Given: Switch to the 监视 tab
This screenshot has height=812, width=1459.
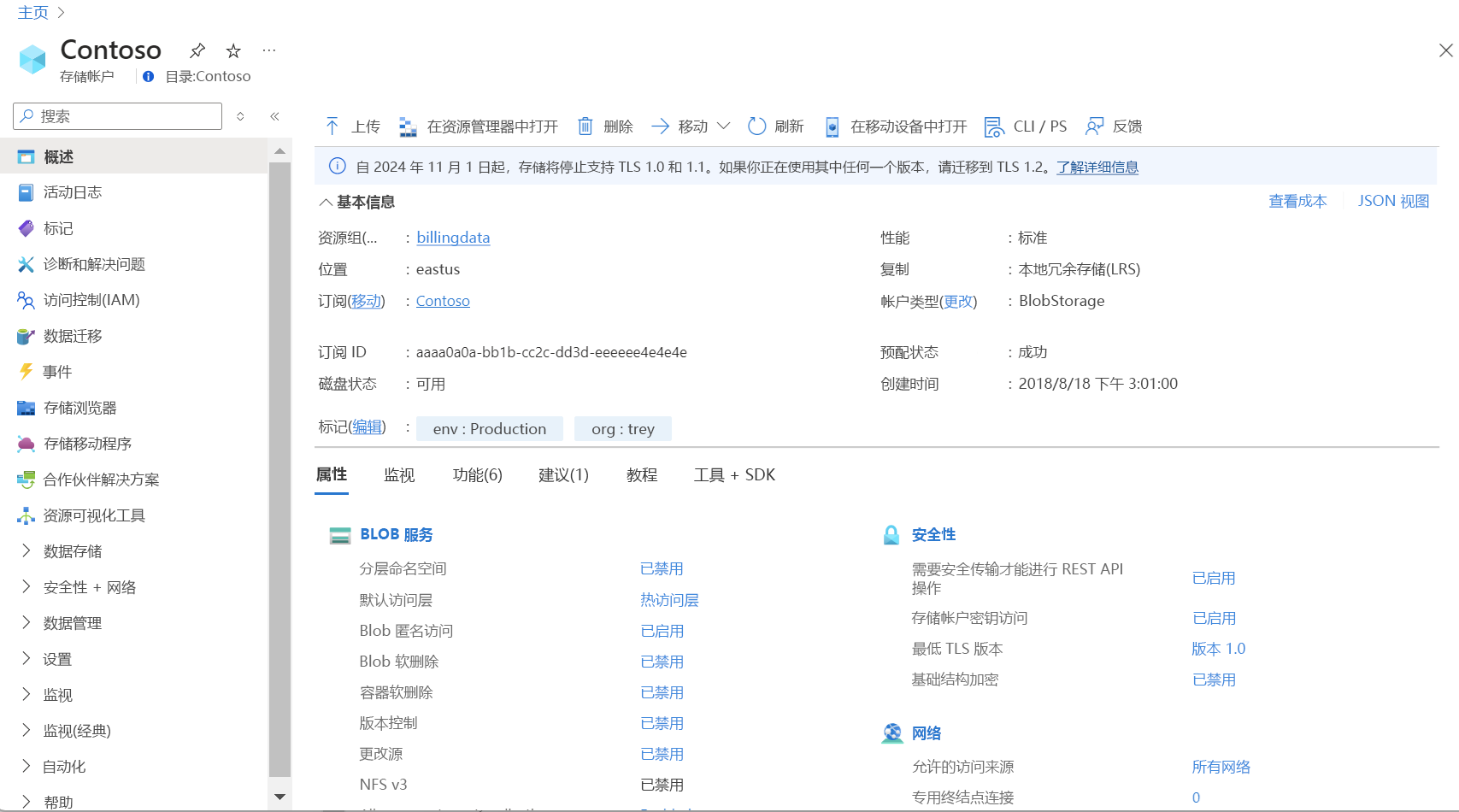Looking at the screenshot, I should 399,475.
